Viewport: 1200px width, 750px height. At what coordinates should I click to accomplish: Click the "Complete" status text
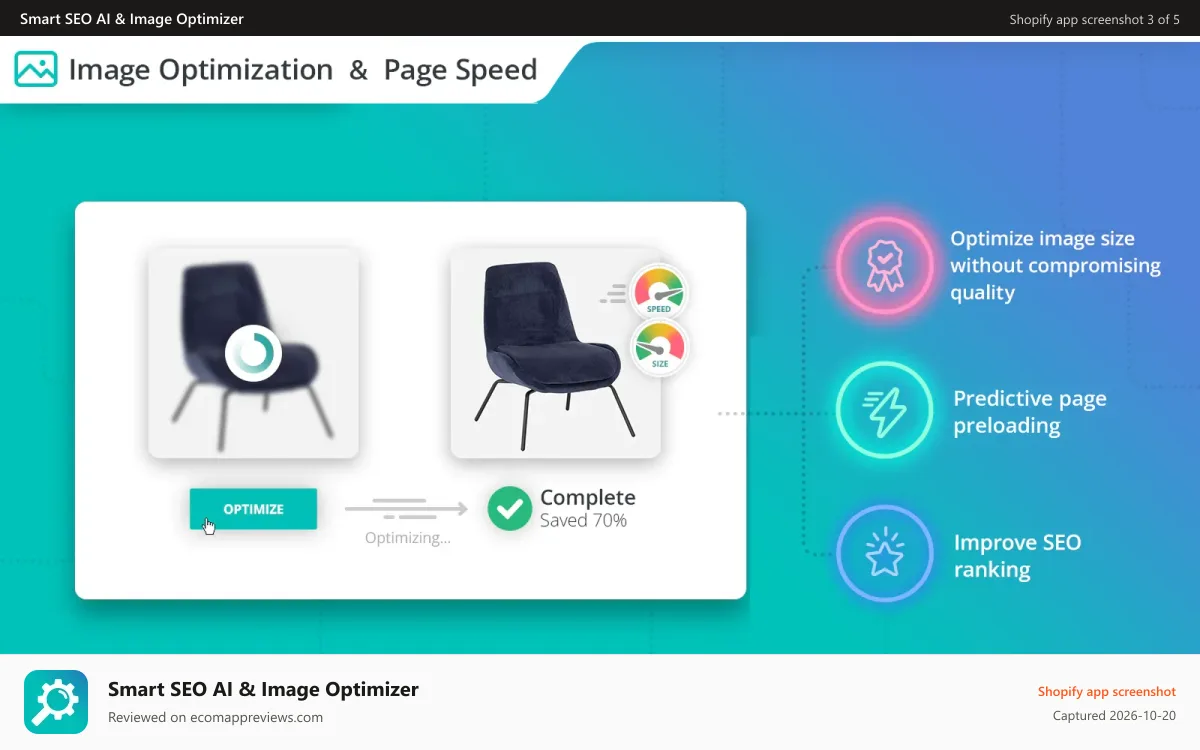[x=587, y=497]
